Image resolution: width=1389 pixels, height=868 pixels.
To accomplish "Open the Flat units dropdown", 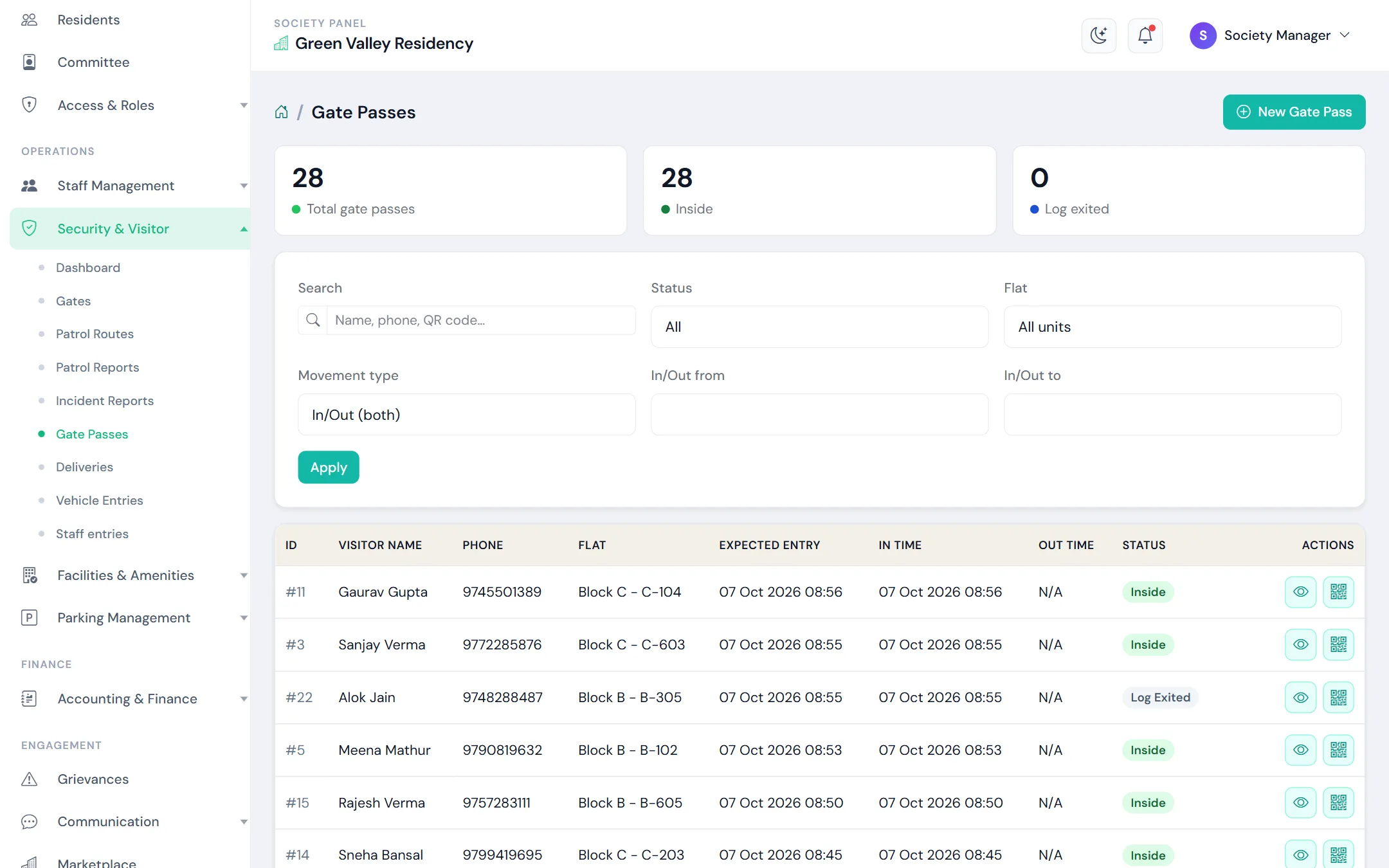I will 1172,327.
